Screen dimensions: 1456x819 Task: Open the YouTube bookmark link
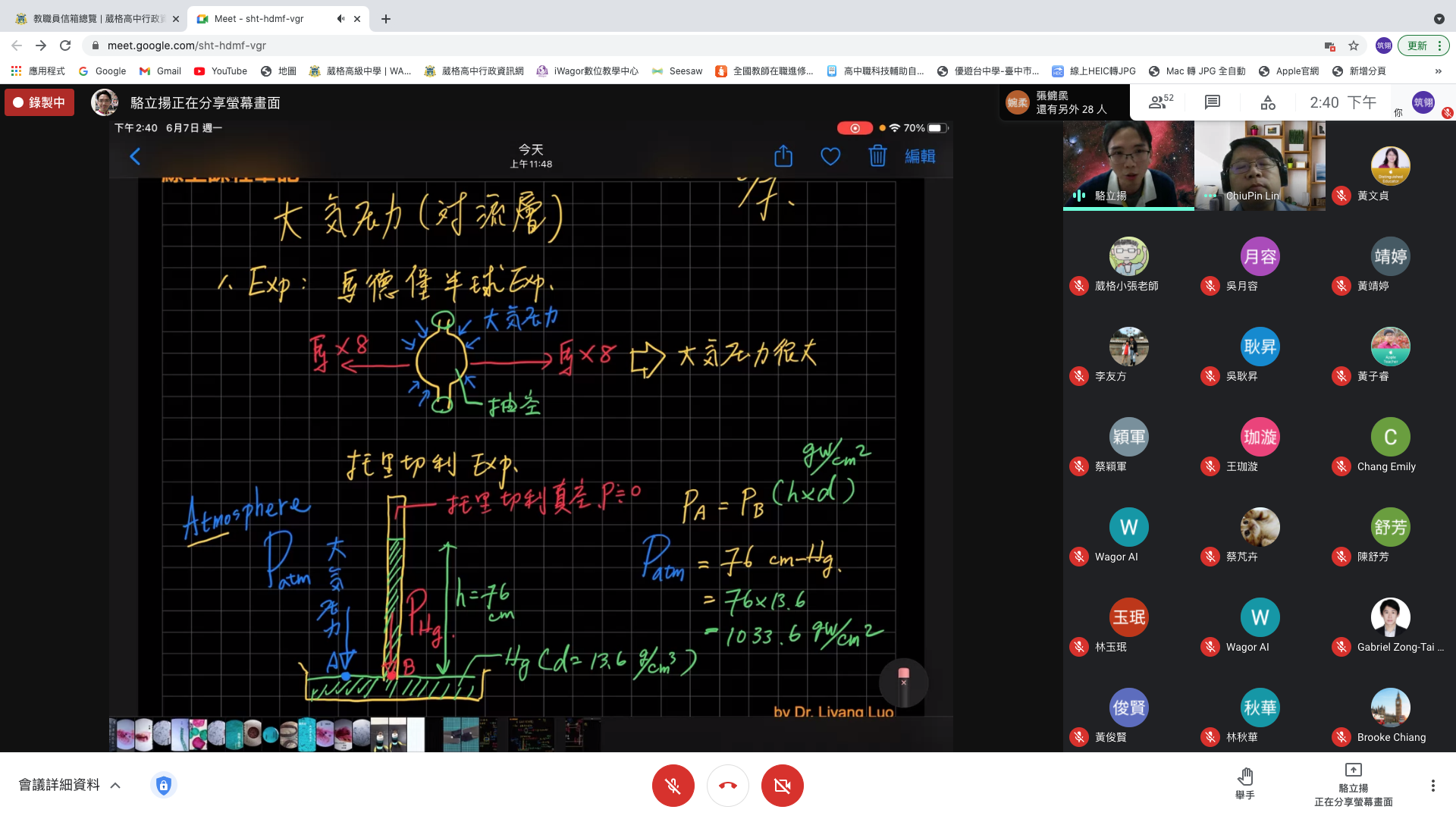(221, 71)
